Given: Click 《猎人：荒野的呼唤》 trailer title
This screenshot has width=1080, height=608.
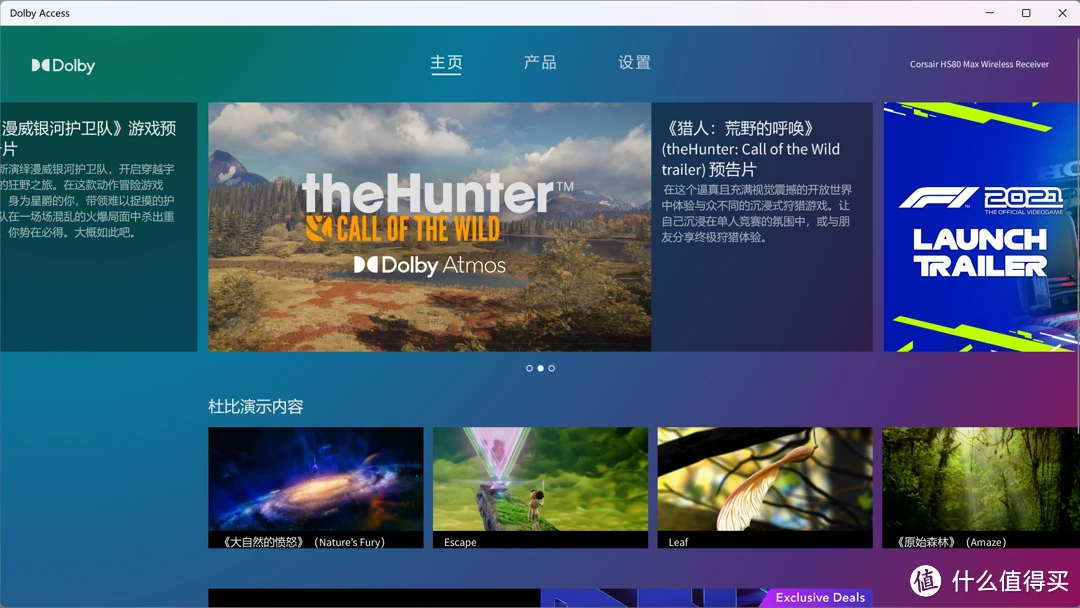Looking at the screenshot, I should tap(751, 149).
